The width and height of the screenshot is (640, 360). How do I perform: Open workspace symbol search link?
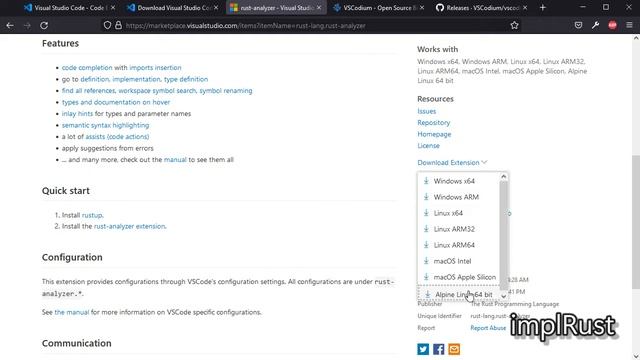click(158, 90)
